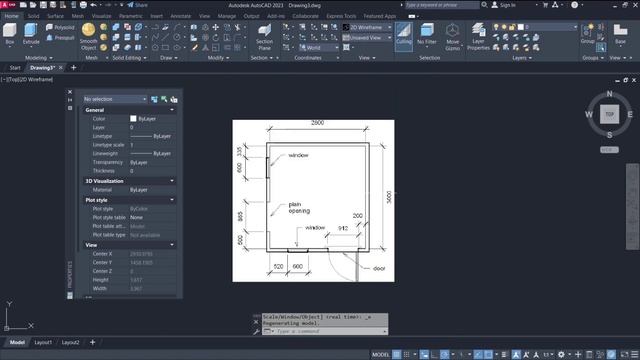Image resolution: width=640 pixels, height=360 pixels.
Task: Click the Customization menu icon in status bar
Action: 635,355
